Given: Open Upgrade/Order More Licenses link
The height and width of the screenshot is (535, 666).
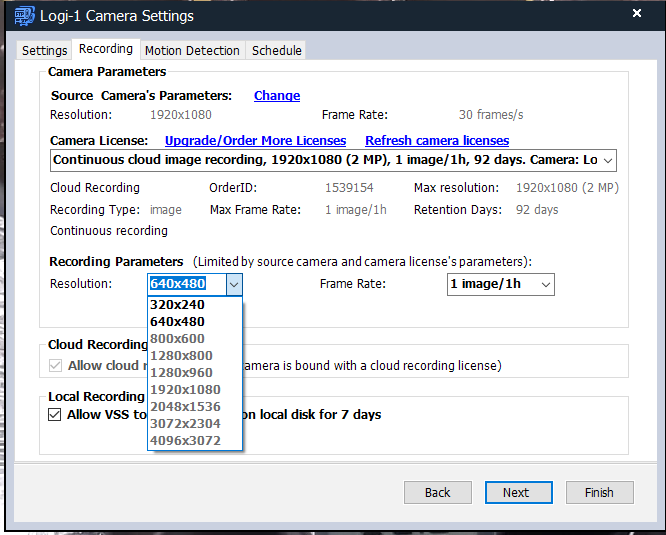Looking at the screenshot, I should pyautogui.click(x=255, y=141).
